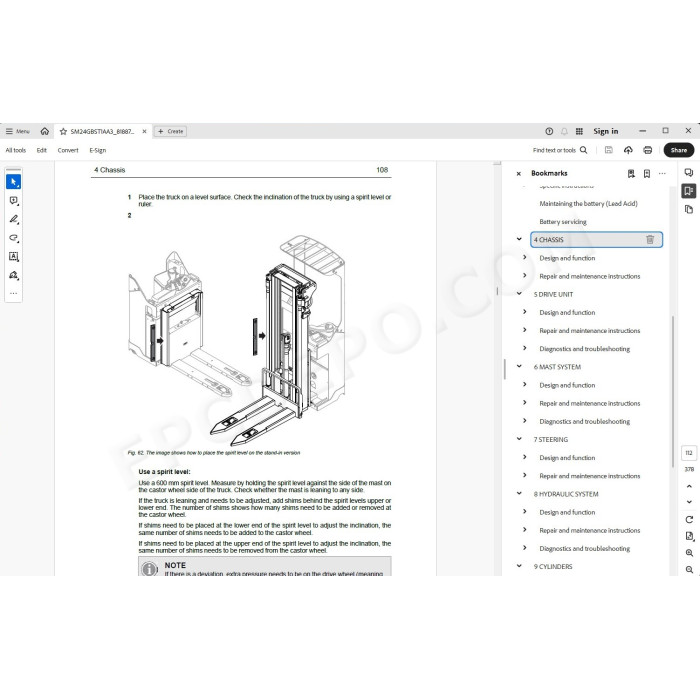Expand Diagnostics and troubleshooting under 5 DRIVE UNIT

525,348
